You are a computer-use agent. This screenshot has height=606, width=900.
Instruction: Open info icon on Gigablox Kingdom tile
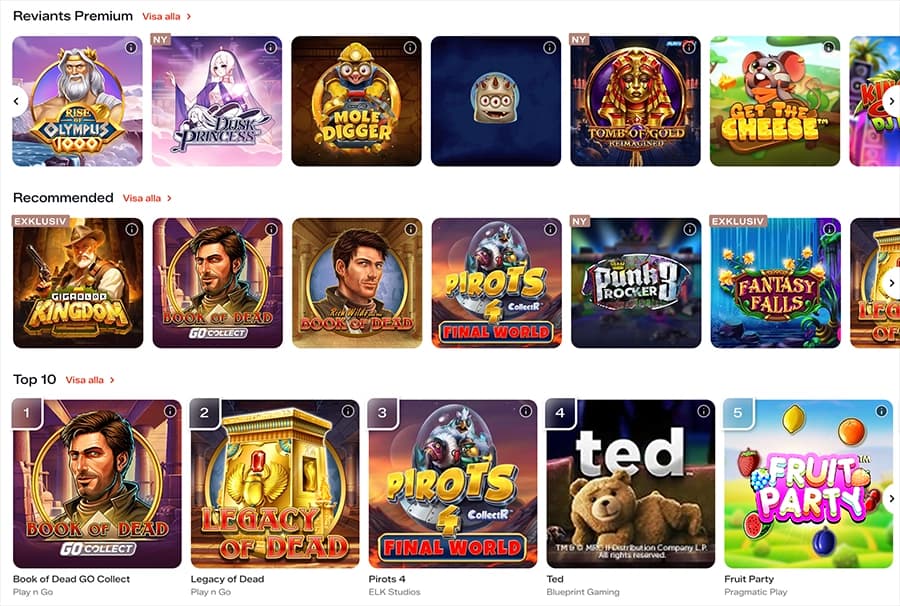(x=131, y=230)
